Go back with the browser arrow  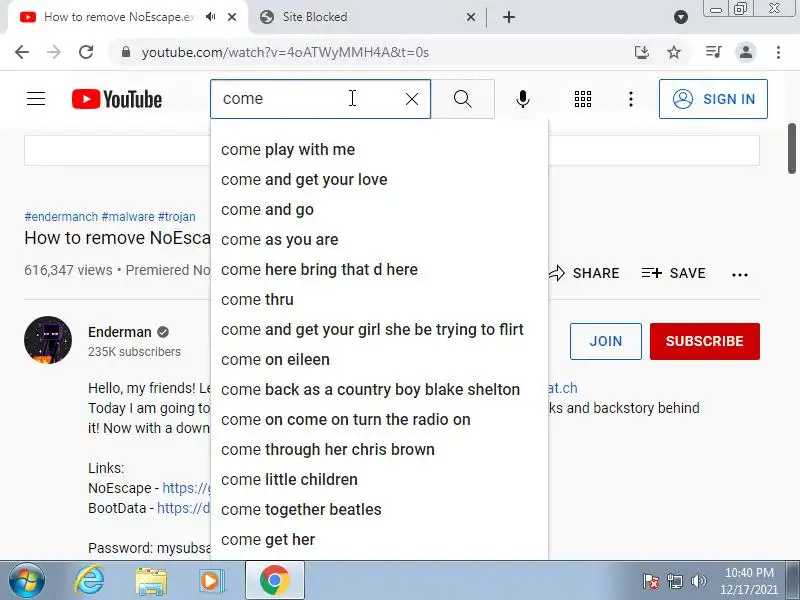(22, 52)
